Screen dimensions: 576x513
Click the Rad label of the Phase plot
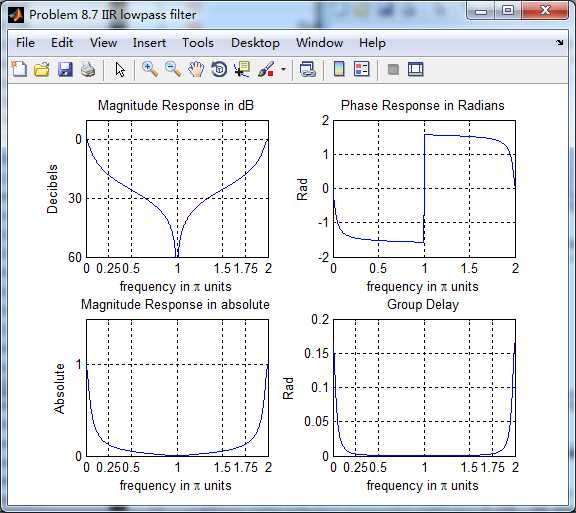302,189
